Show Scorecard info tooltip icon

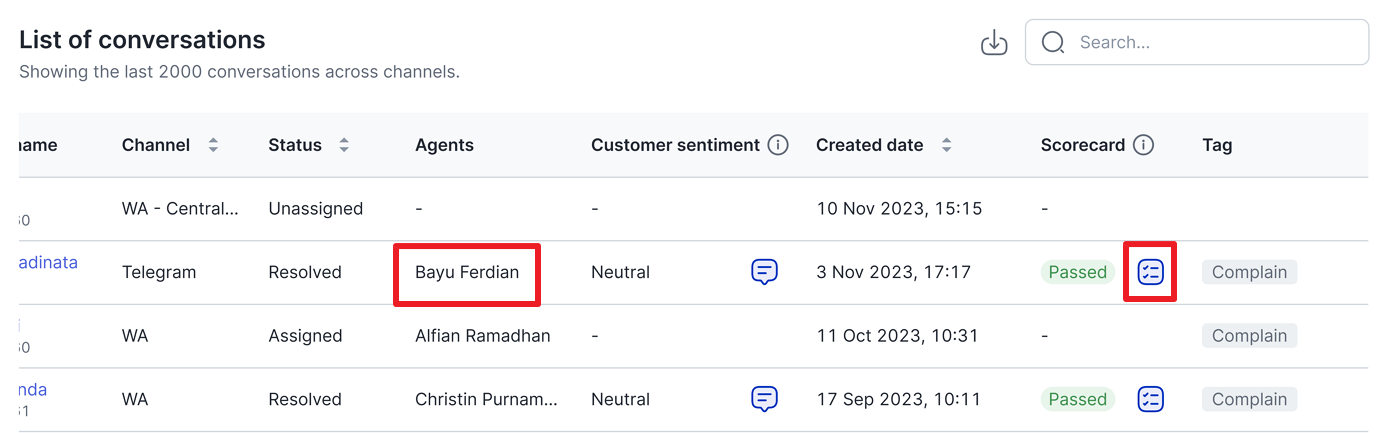tap(1143, 145)
